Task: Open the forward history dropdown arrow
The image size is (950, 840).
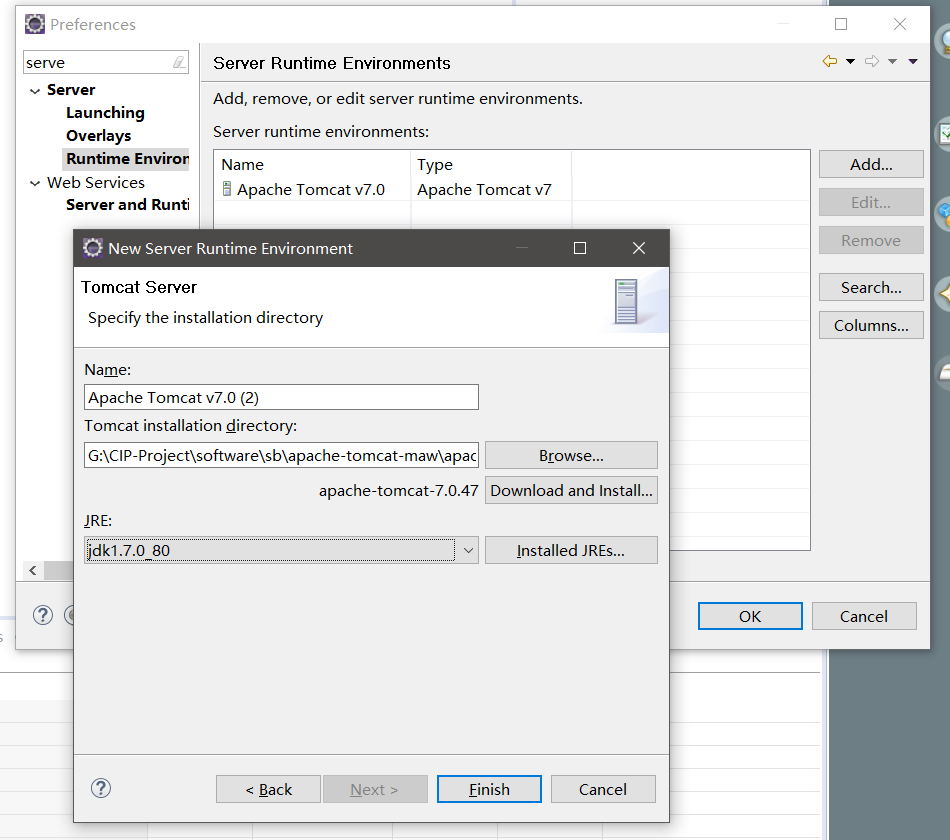Action: click(x=892, y=61)
